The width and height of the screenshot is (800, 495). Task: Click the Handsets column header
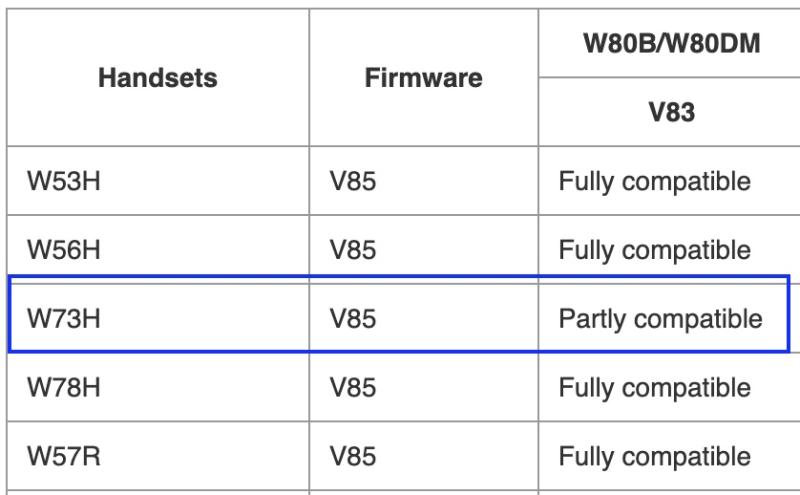[x=158, y=78]
